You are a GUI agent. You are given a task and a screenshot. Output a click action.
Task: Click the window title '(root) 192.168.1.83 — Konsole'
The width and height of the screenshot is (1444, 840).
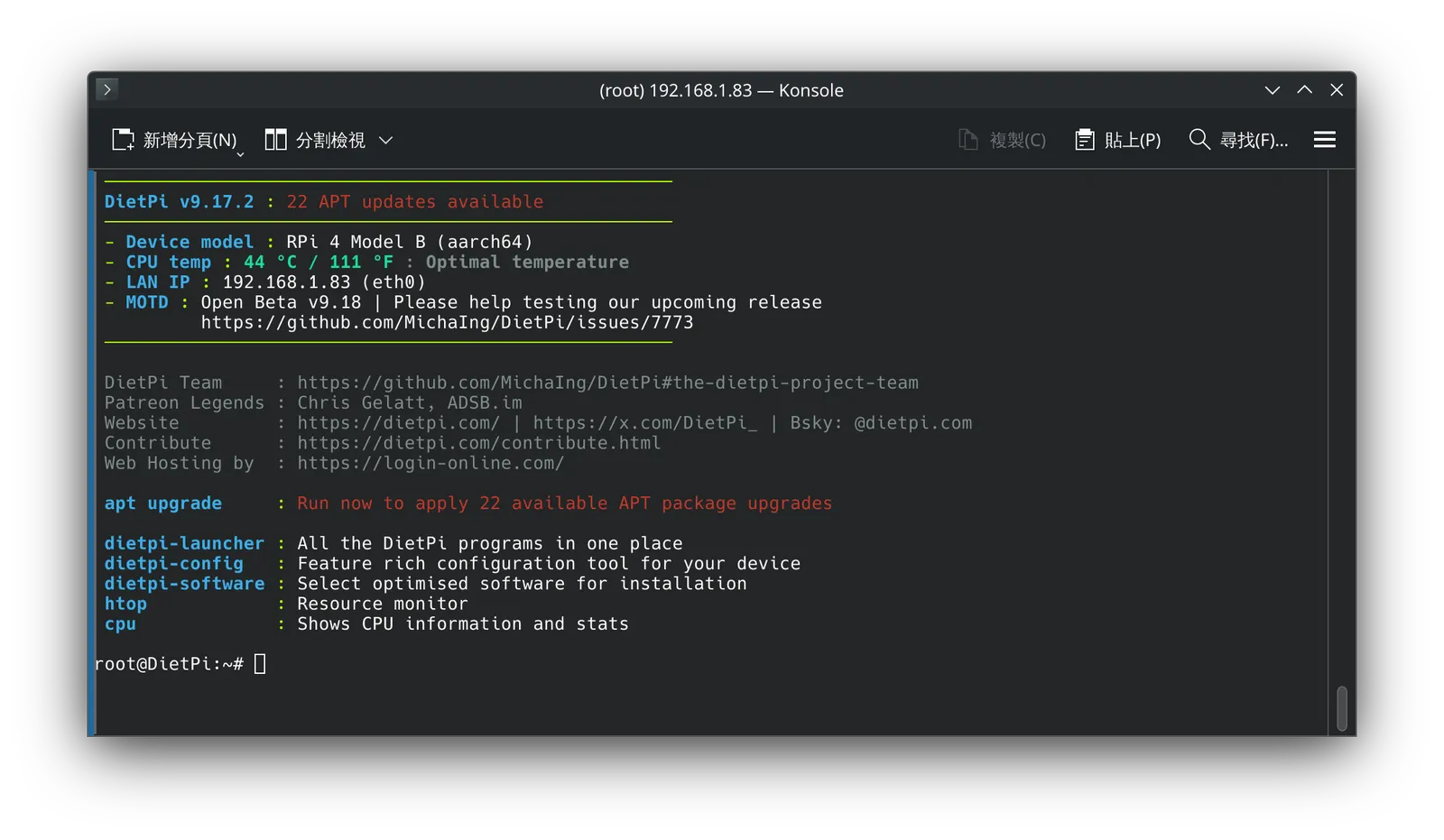(x=721, y=90)
